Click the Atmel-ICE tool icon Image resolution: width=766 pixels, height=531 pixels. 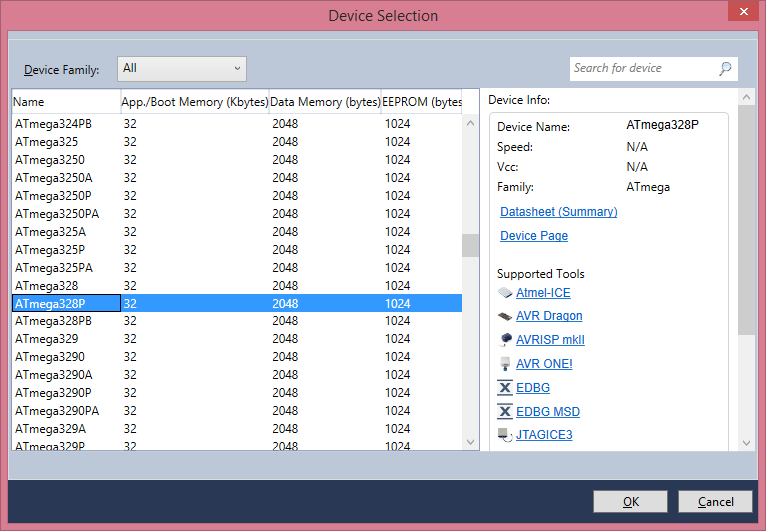[505, 293]
